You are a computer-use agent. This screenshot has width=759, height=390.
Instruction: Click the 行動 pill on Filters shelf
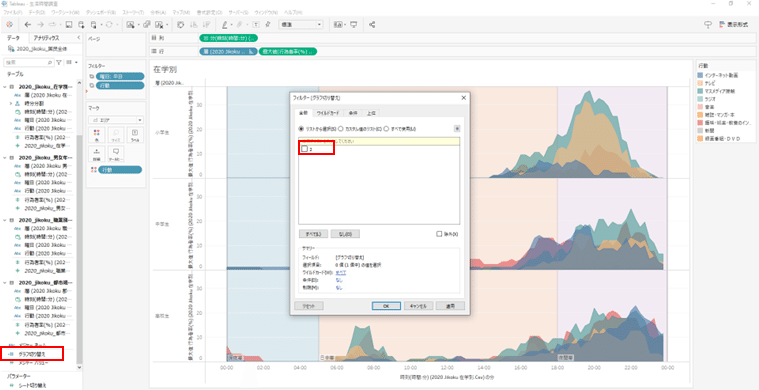120,86
